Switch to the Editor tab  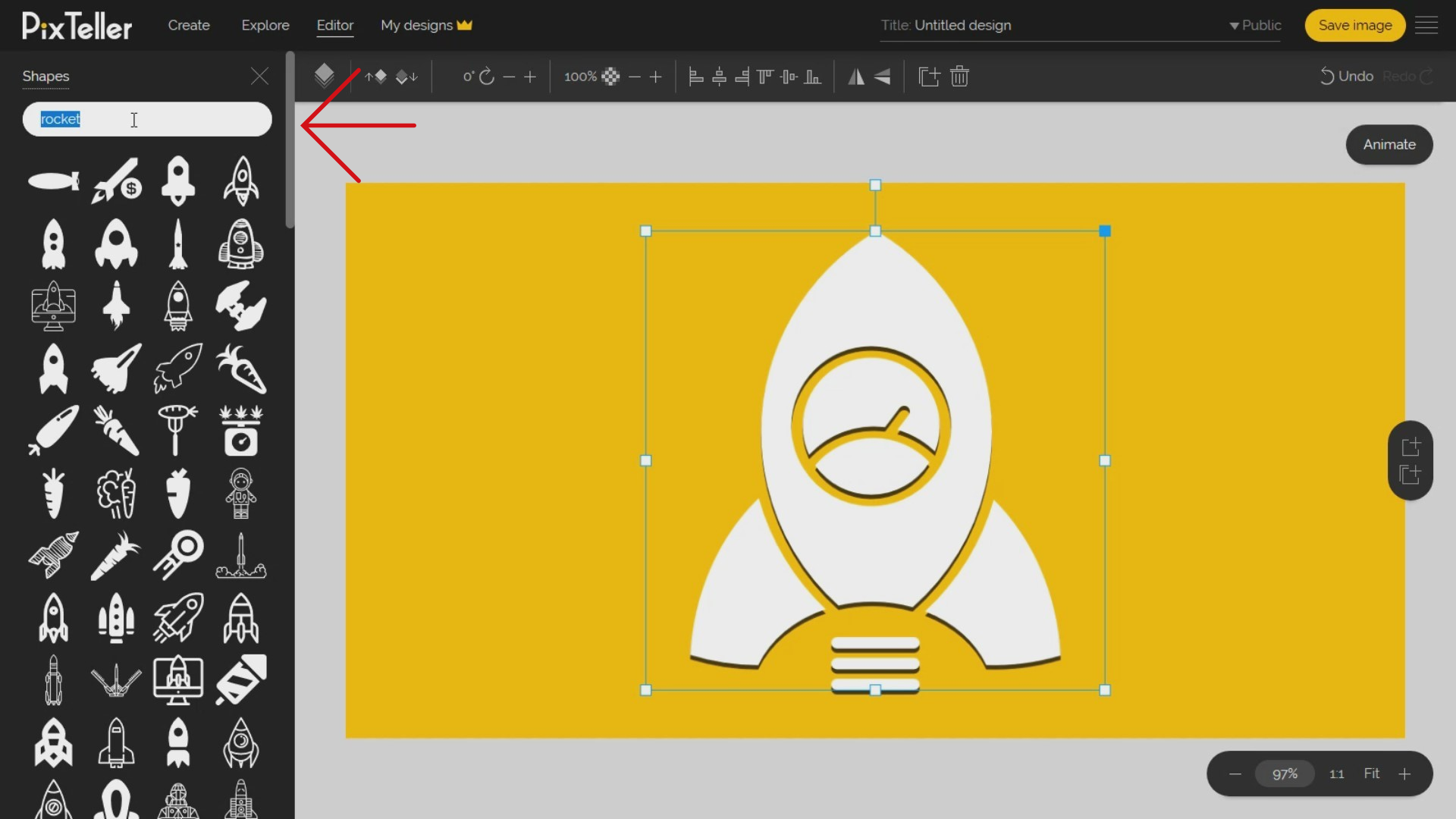[335, 25]
